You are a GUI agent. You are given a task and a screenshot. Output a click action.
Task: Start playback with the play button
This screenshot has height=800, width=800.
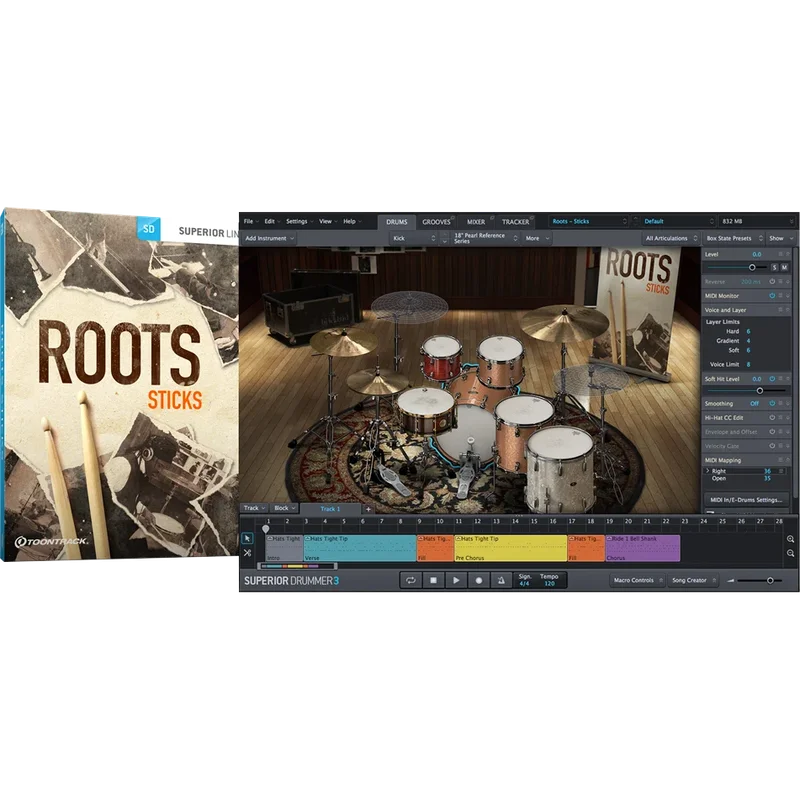[x=456, y=580]
